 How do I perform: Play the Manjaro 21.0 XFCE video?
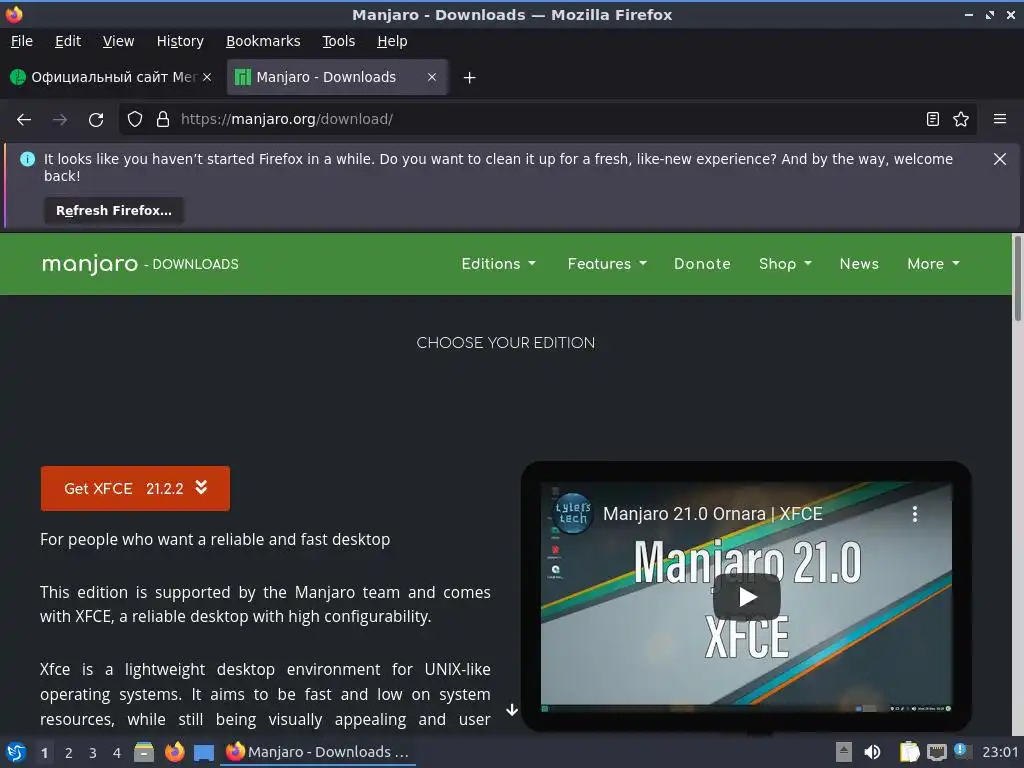[746, 596]
